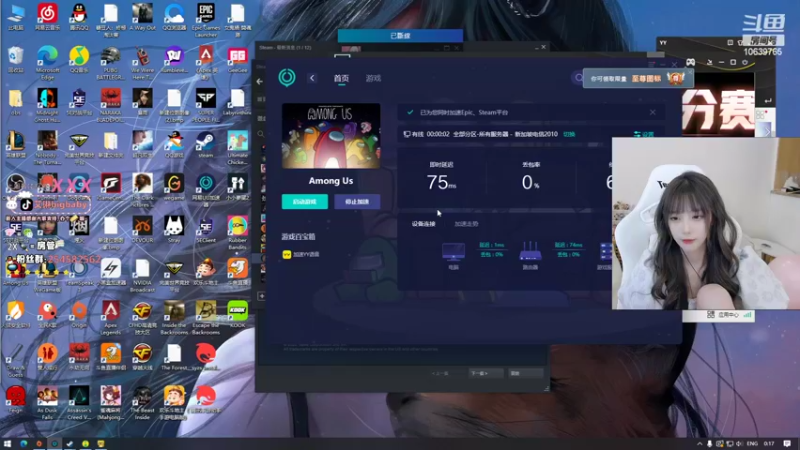
Task: Open the Rubber Bandits desktop shortcut
Action: (x=237, y=232)
